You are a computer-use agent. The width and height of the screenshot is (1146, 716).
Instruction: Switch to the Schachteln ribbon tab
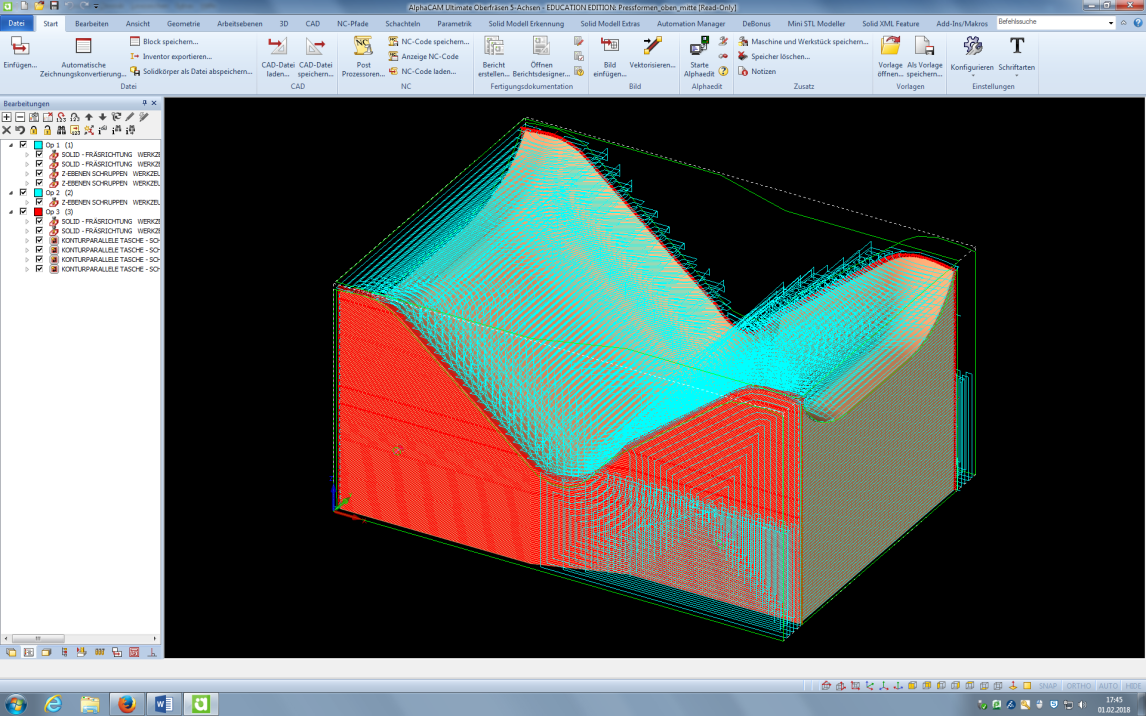pyautogui.click(x=405, y=23)
